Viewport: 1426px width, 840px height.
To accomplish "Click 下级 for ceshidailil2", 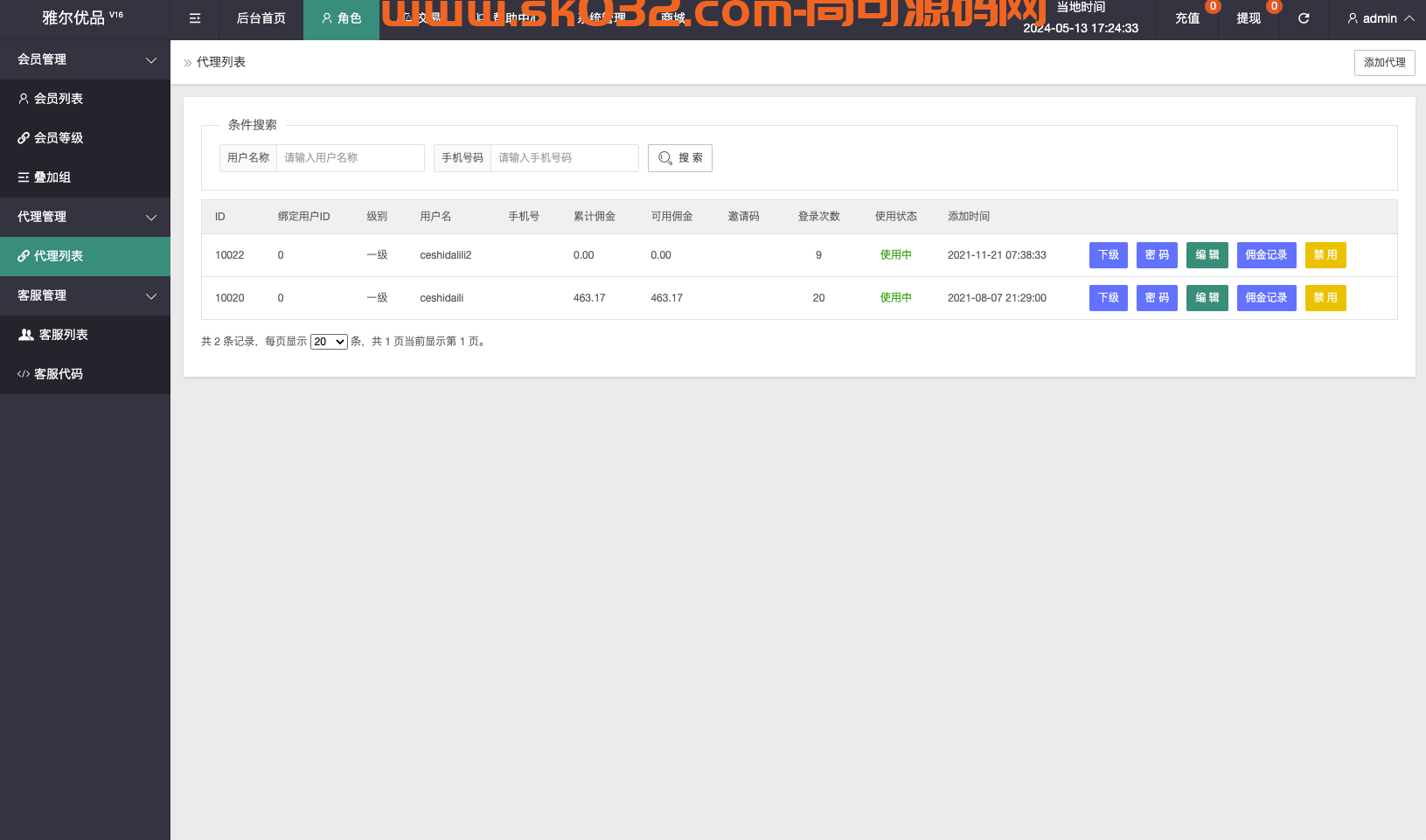I will pyautogui.click(x=1109, y=255).
